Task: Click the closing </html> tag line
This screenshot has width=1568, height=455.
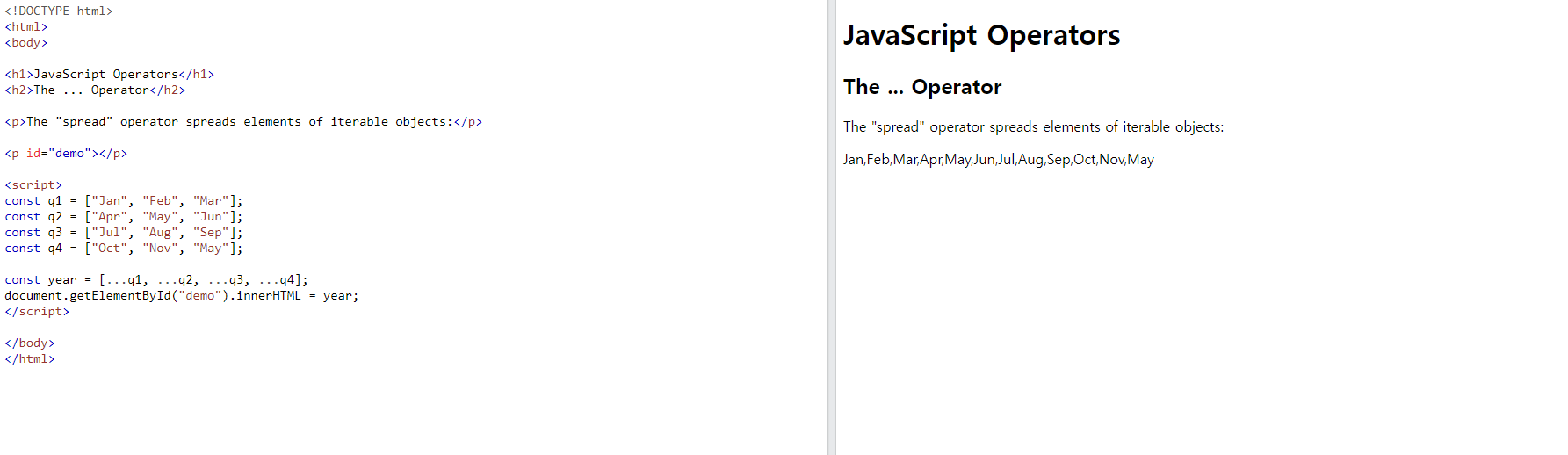Action: pyautogui.click(x=30, y=359)
